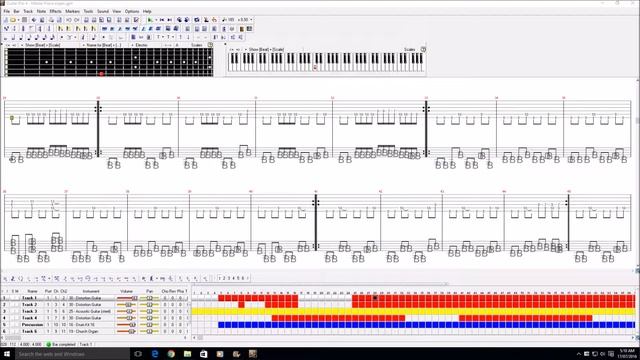This screenshot has width=640, height=360.
Task: Open Task View on the taskbar
Action: pos(138,354)
